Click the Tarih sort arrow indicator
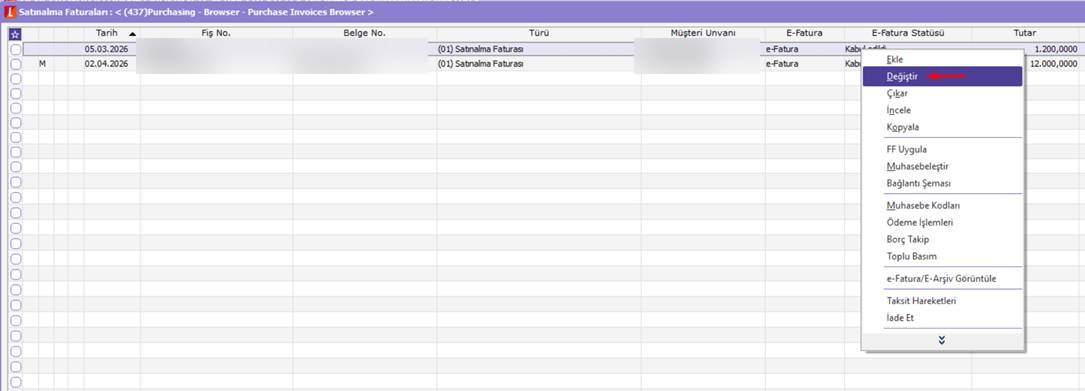1085x391 pixels. (132, 34)
